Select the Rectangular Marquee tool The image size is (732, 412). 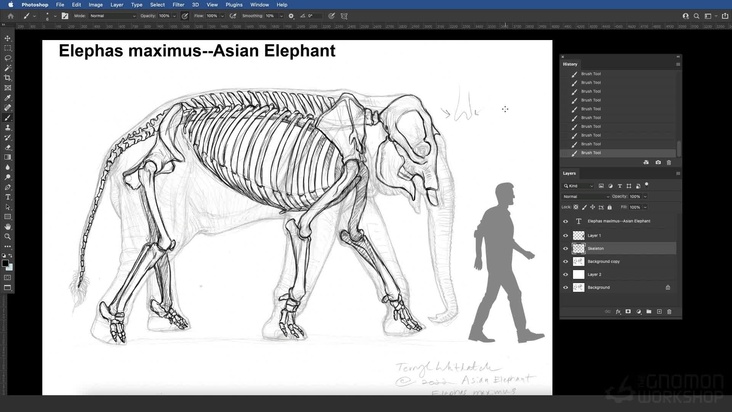[7, 48]
